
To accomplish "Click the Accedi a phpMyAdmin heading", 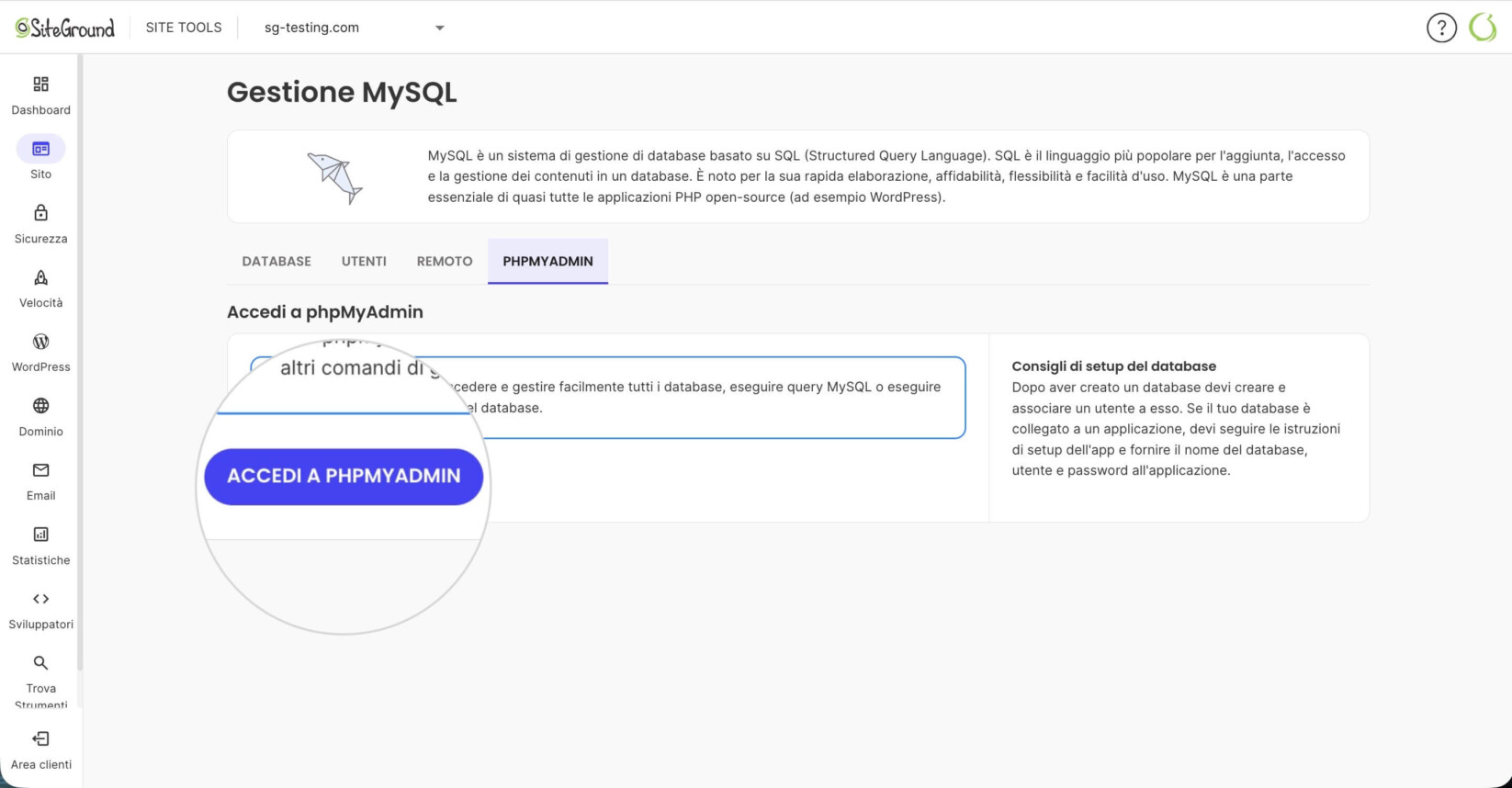I will [x=325, y=312].
